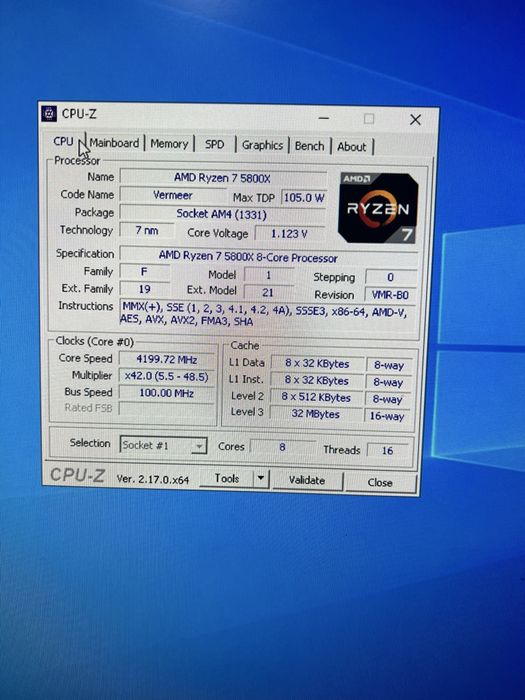Click the L1 Data value 8 x 32 KBytes
Image resolution: width=525 pixels, height=700 pixels.
tap(317, 364)
